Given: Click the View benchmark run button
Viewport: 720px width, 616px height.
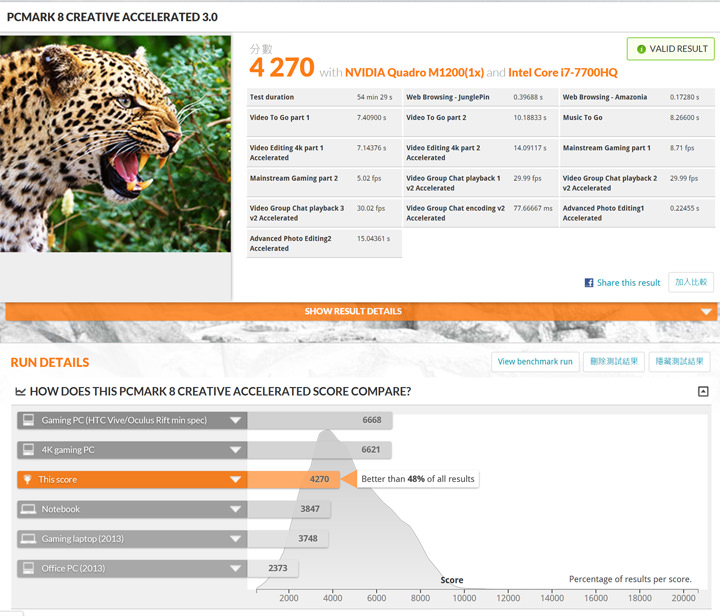Looking at the screenshot, I should (535, 362).
